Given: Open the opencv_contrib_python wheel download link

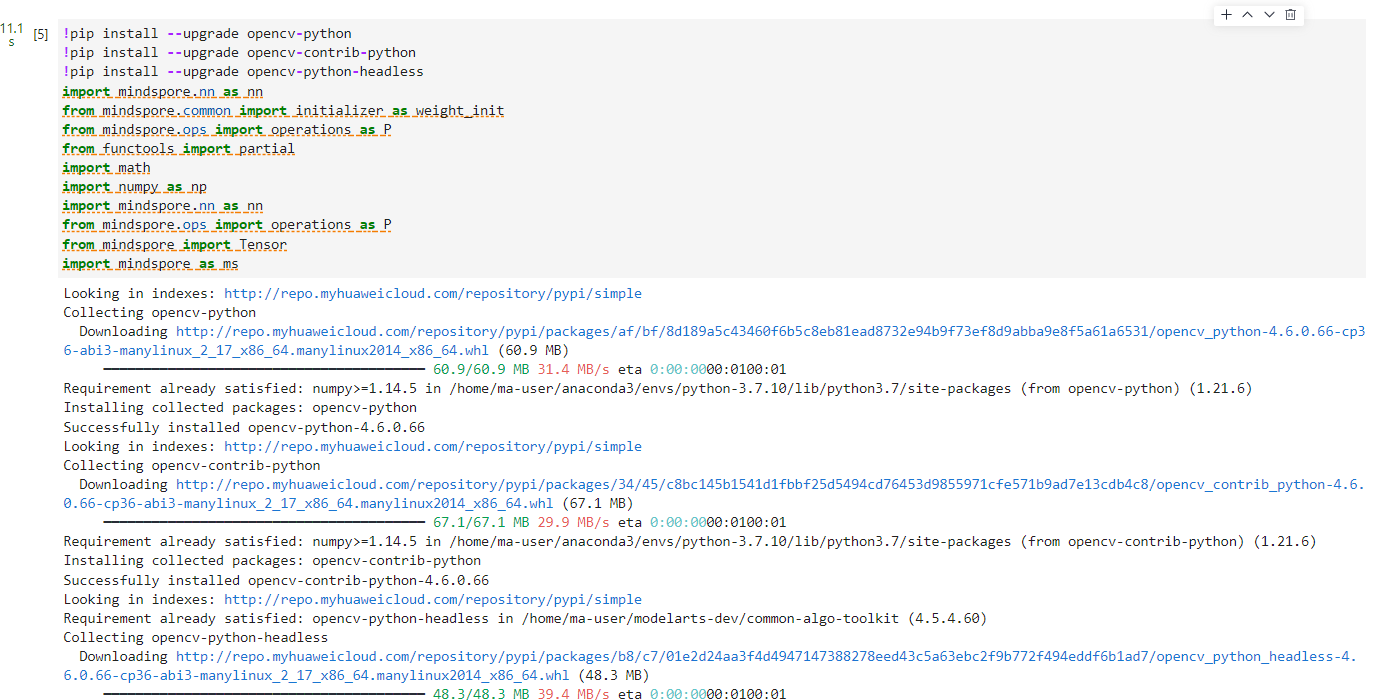Looking at the screenshot, I should [x=715, y=494].
